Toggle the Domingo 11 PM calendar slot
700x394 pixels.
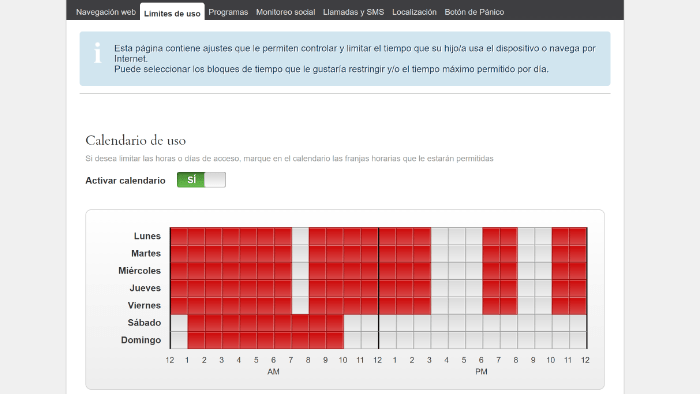pos(578,340)
